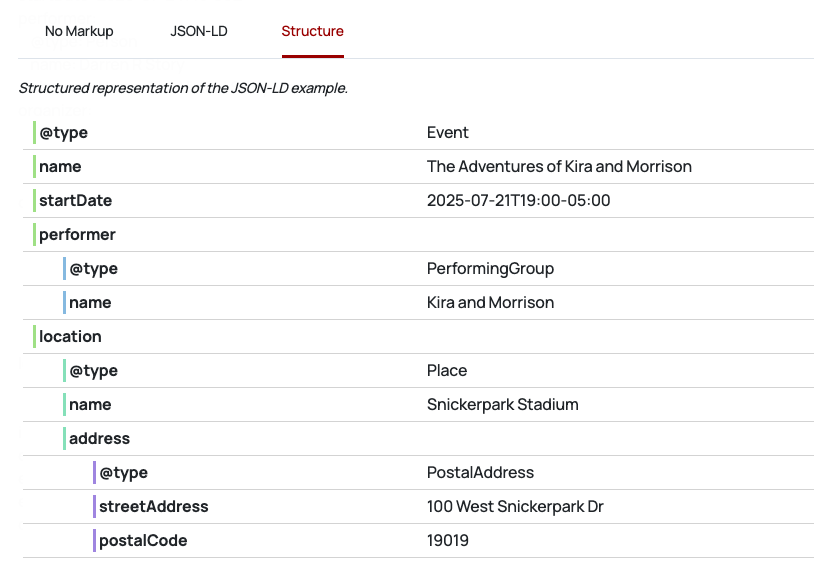Select the Structure tab
814x561 pixels.
coord(312,31)
